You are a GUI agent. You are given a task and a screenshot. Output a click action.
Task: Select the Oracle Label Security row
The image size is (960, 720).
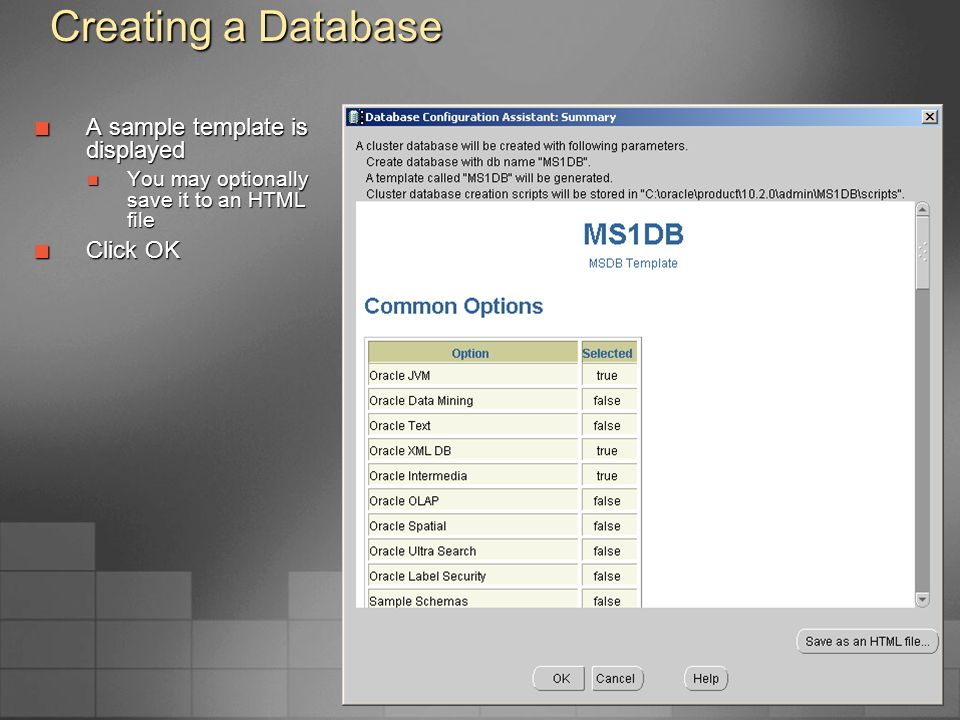tap(503, 576)
